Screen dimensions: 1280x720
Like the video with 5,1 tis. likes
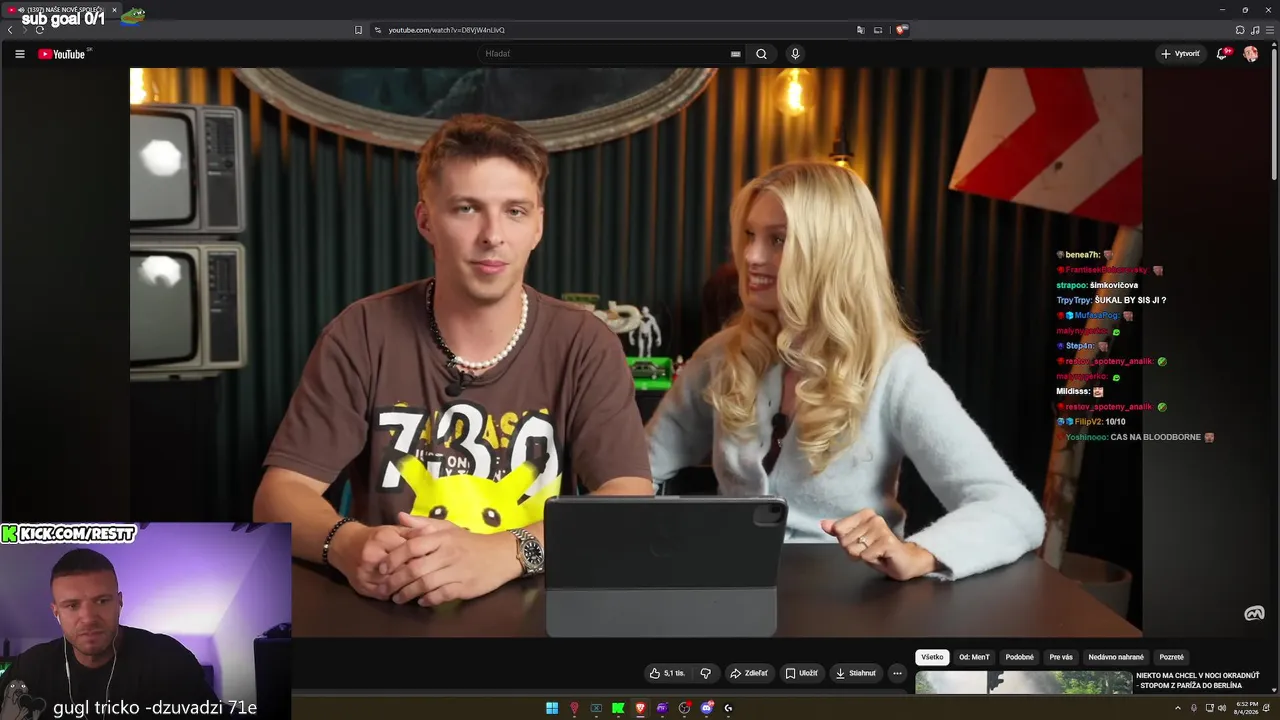click(x=667, y=673)
